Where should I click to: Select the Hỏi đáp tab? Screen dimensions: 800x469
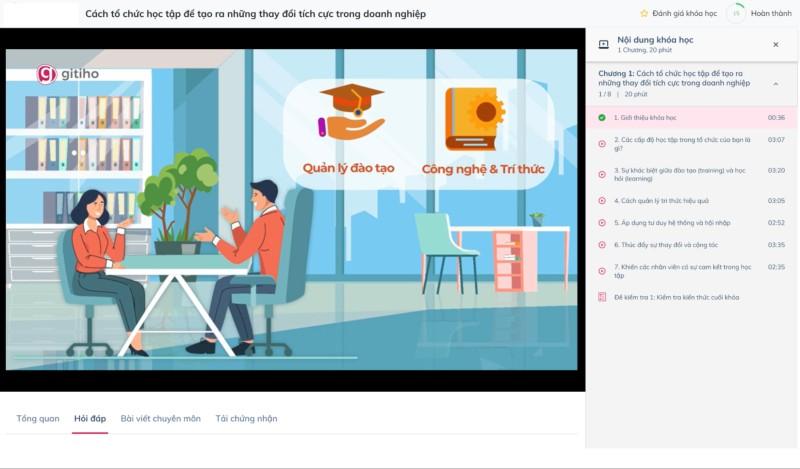(90, 418)
